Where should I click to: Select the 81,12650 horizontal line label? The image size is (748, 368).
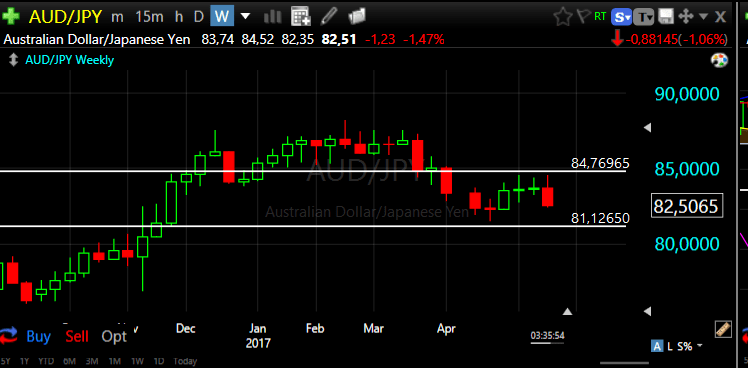pyautogui.click(x=600, y=219)
